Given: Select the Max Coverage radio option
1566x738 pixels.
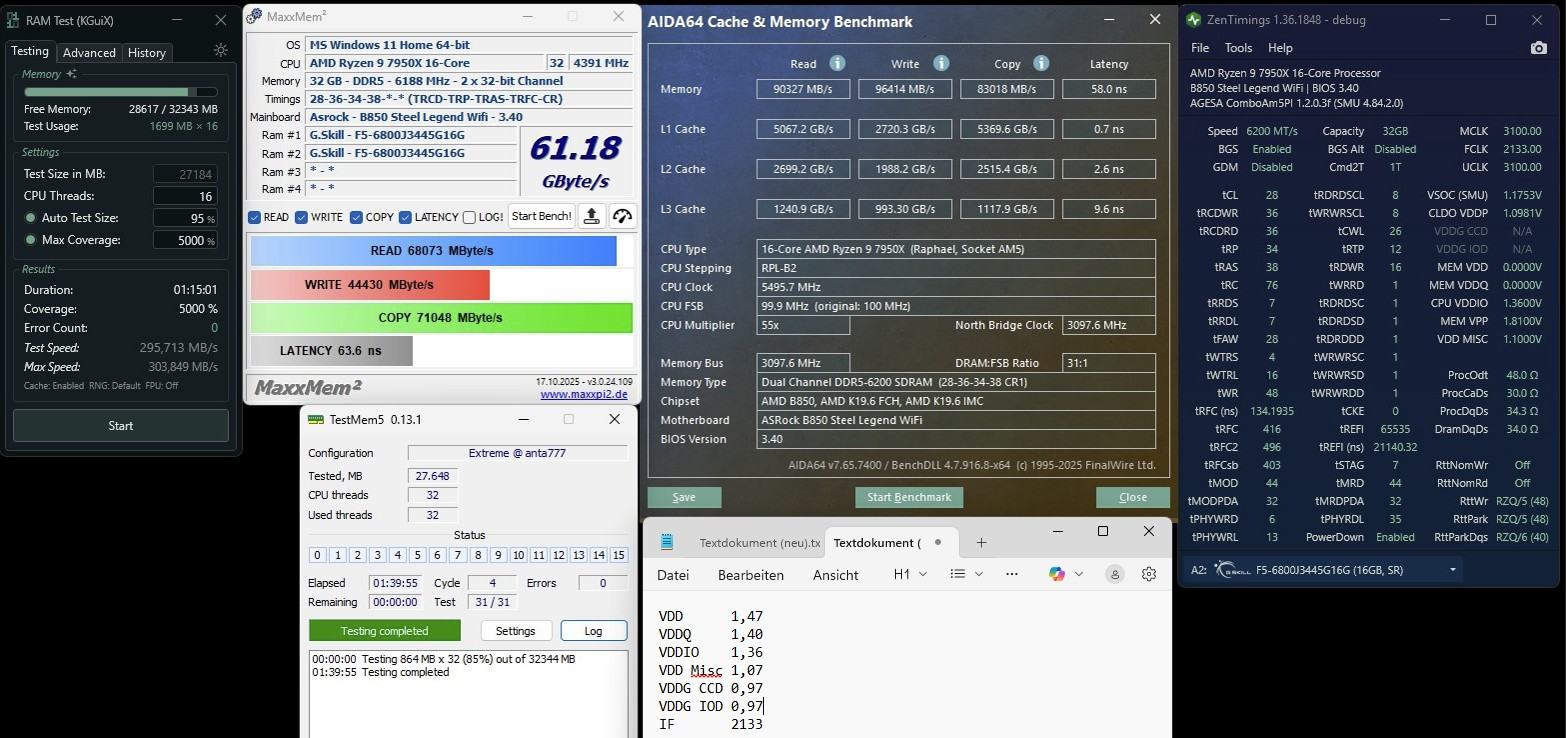Looking at the screenshot, I should pyautogui.click(x=31, y=240).
